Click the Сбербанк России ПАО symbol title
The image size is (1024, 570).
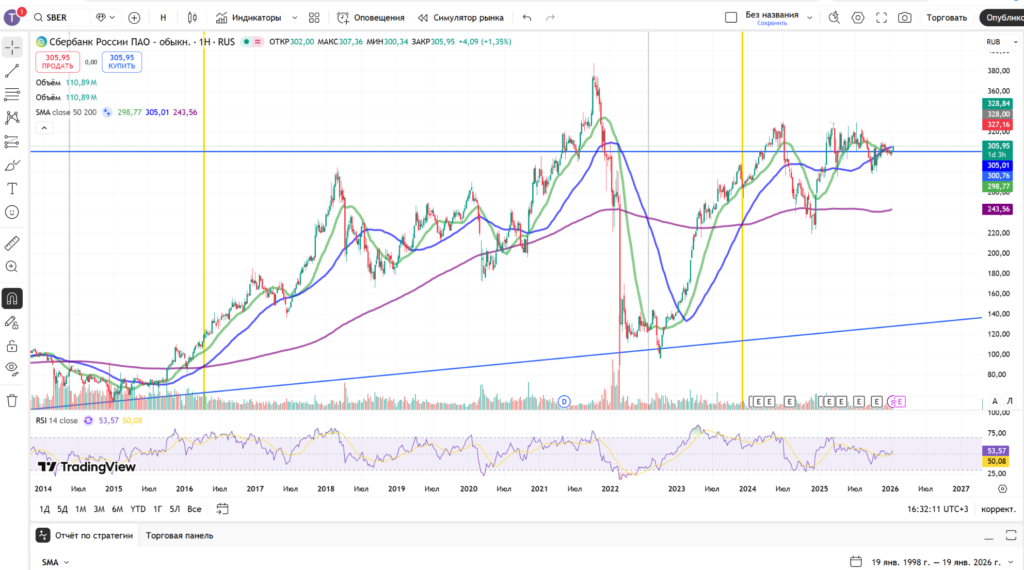tap(120, 42)
